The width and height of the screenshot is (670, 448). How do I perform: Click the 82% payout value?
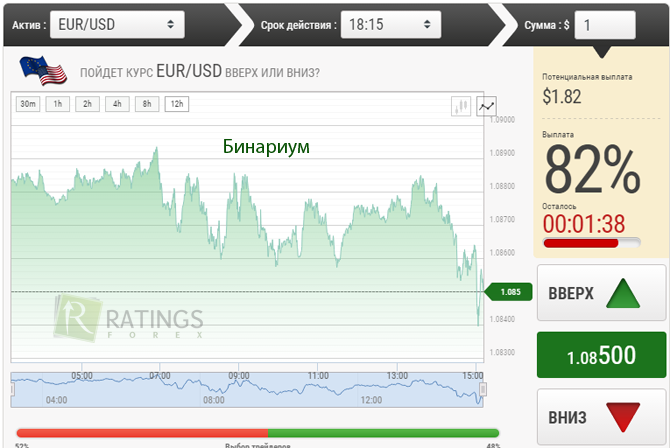coord(592,169)
